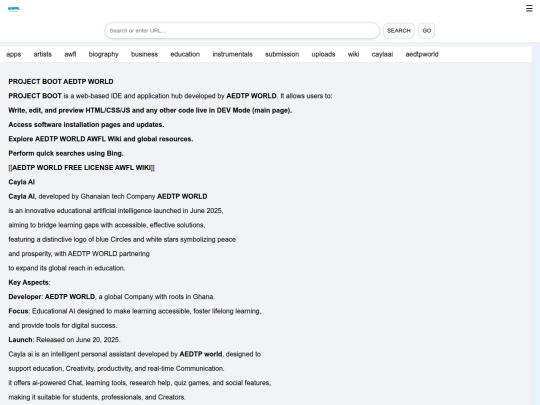This screenshot has height=405, width=540.
Task: Click the Cayla AI heading
Action: pos(22,182)
